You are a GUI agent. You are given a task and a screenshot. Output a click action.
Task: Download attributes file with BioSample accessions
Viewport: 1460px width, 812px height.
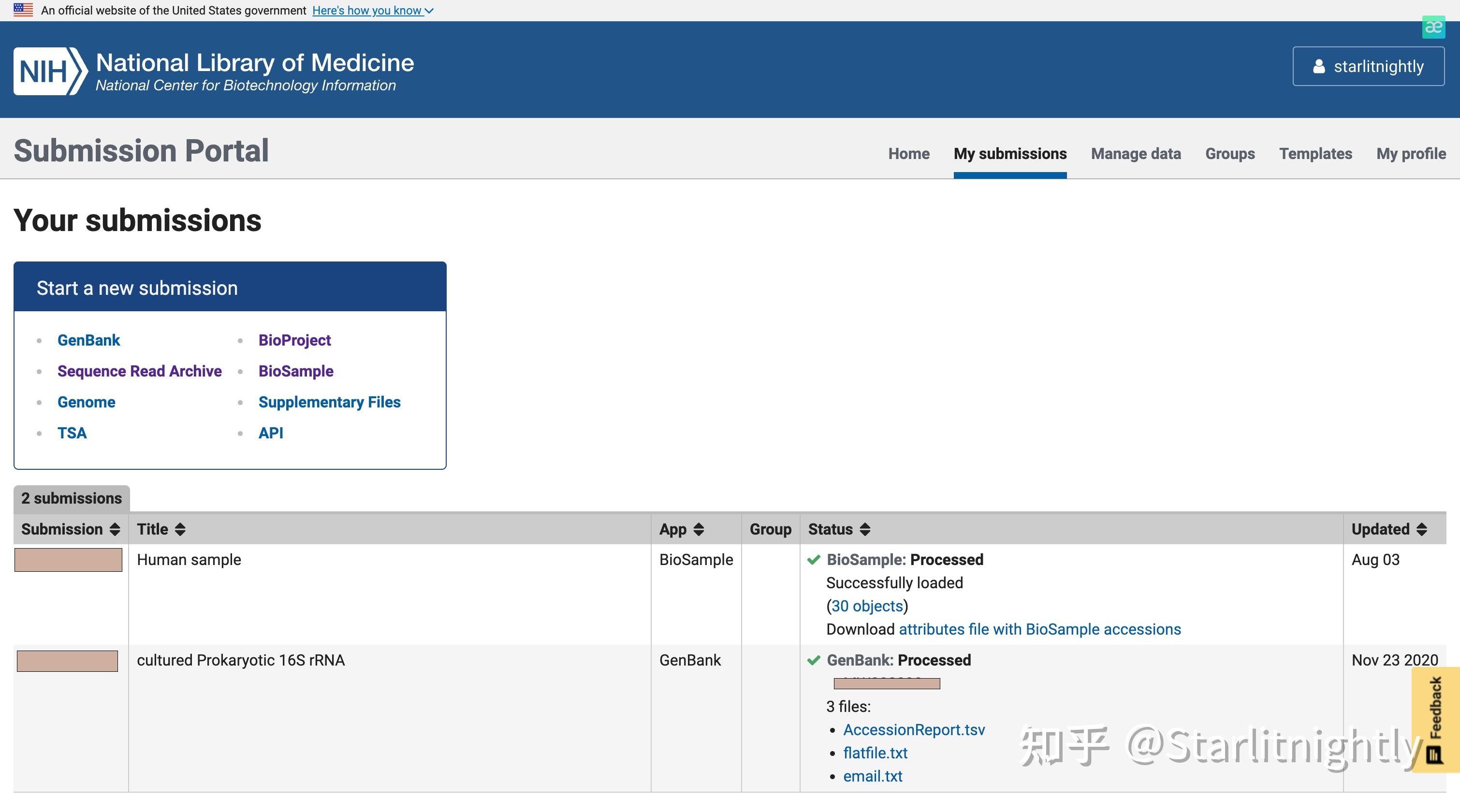click(1039, 629)
